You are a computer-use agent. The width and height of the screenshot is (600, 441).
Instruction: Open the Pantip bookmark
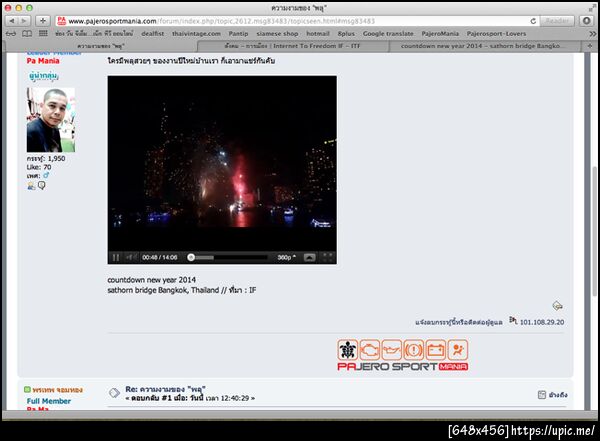pos(238,34)
